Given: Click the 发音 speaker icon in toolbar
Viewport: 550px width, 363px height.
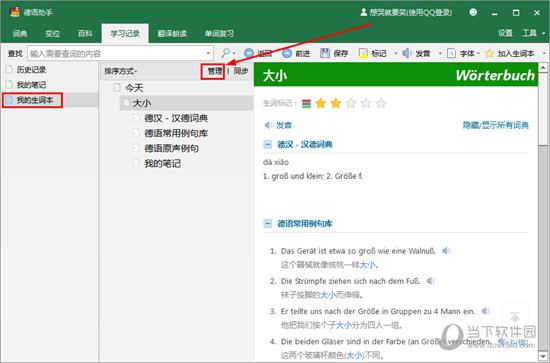Looking at the screenshot, I should pyautogui.click(x=407, y=53).
